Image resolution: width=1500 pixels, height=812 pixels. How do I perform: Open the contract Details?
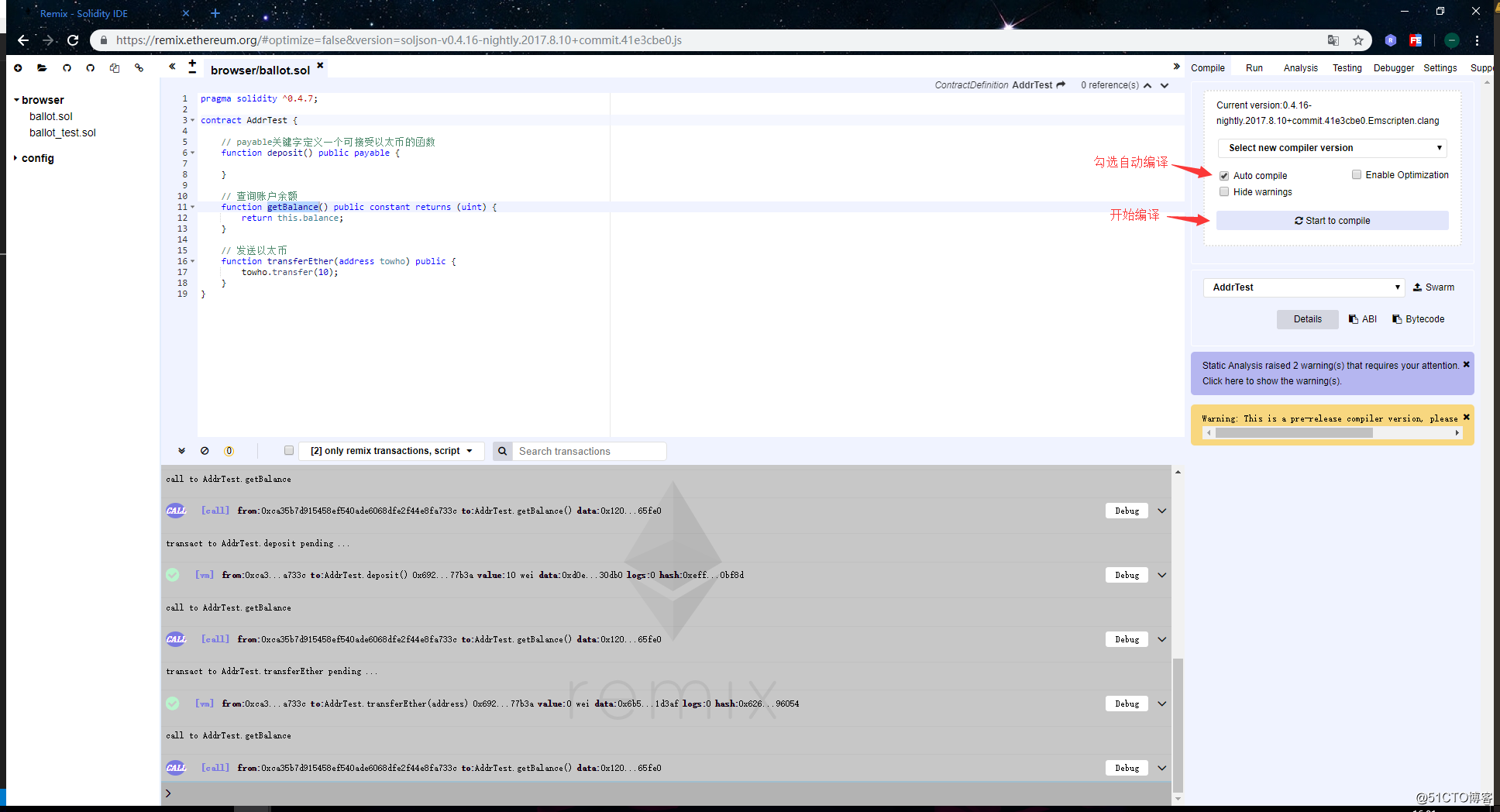[1308, 319]
